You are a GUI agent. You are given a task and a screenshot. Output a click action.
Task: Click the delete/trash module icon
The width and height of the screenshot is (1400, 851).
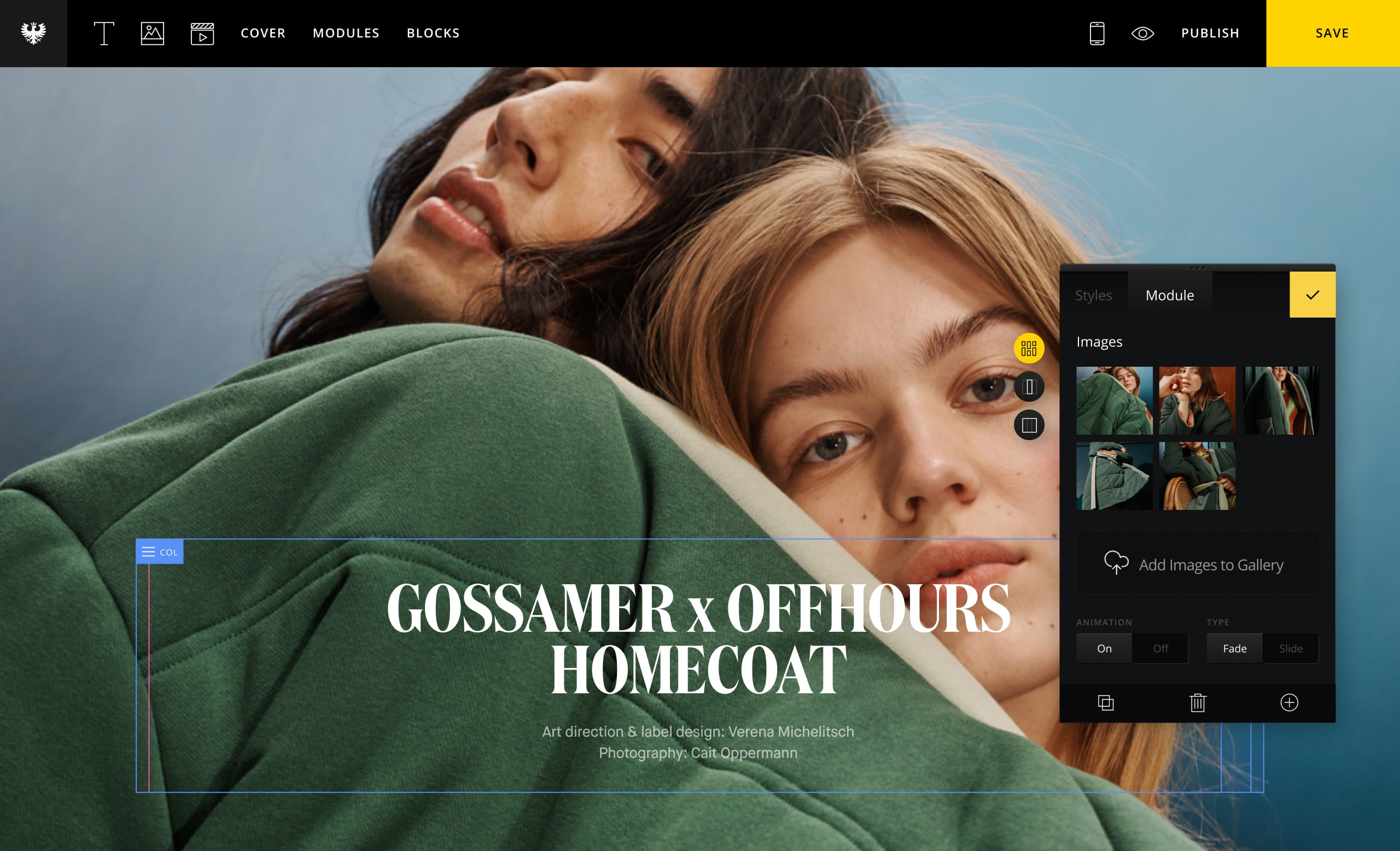coord(1197,702)
